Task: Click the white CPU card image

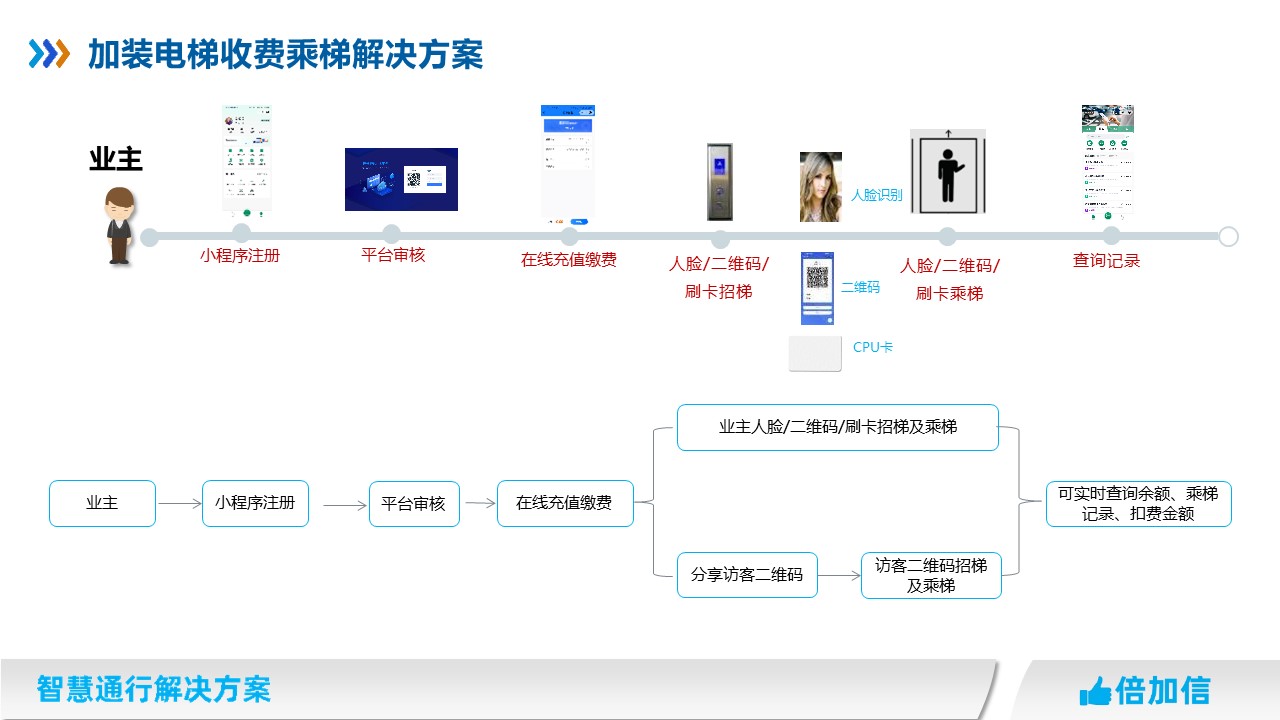Action: pos(815,354)
